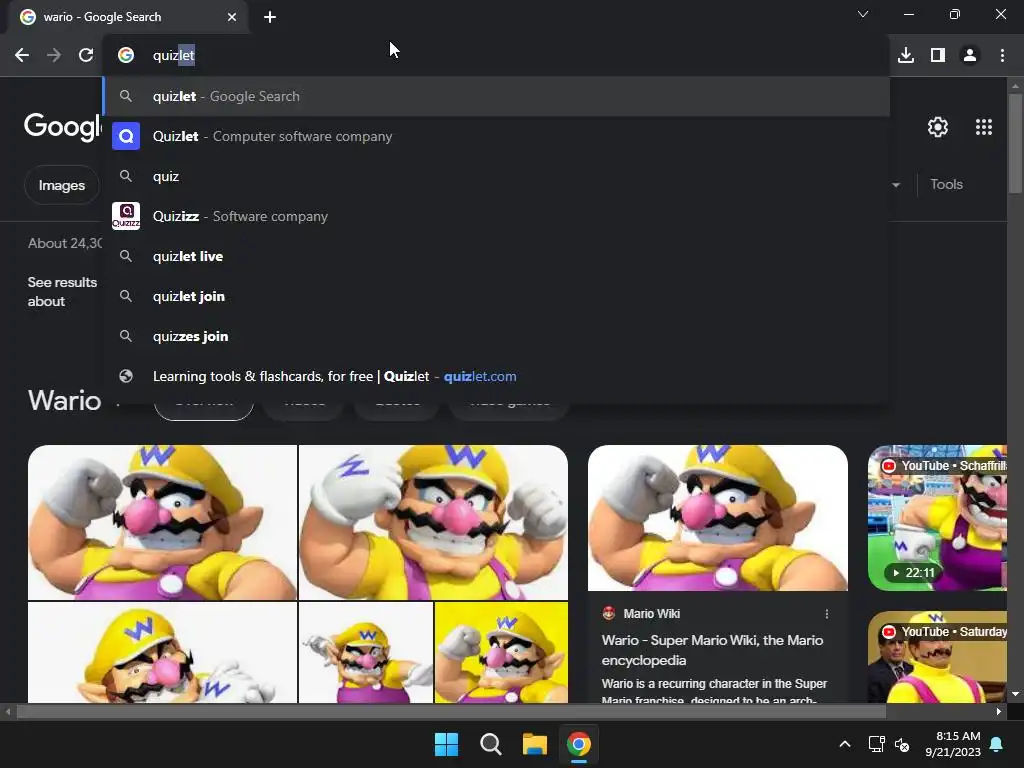Click the forward navigation arrow

[x=54, y=56]
